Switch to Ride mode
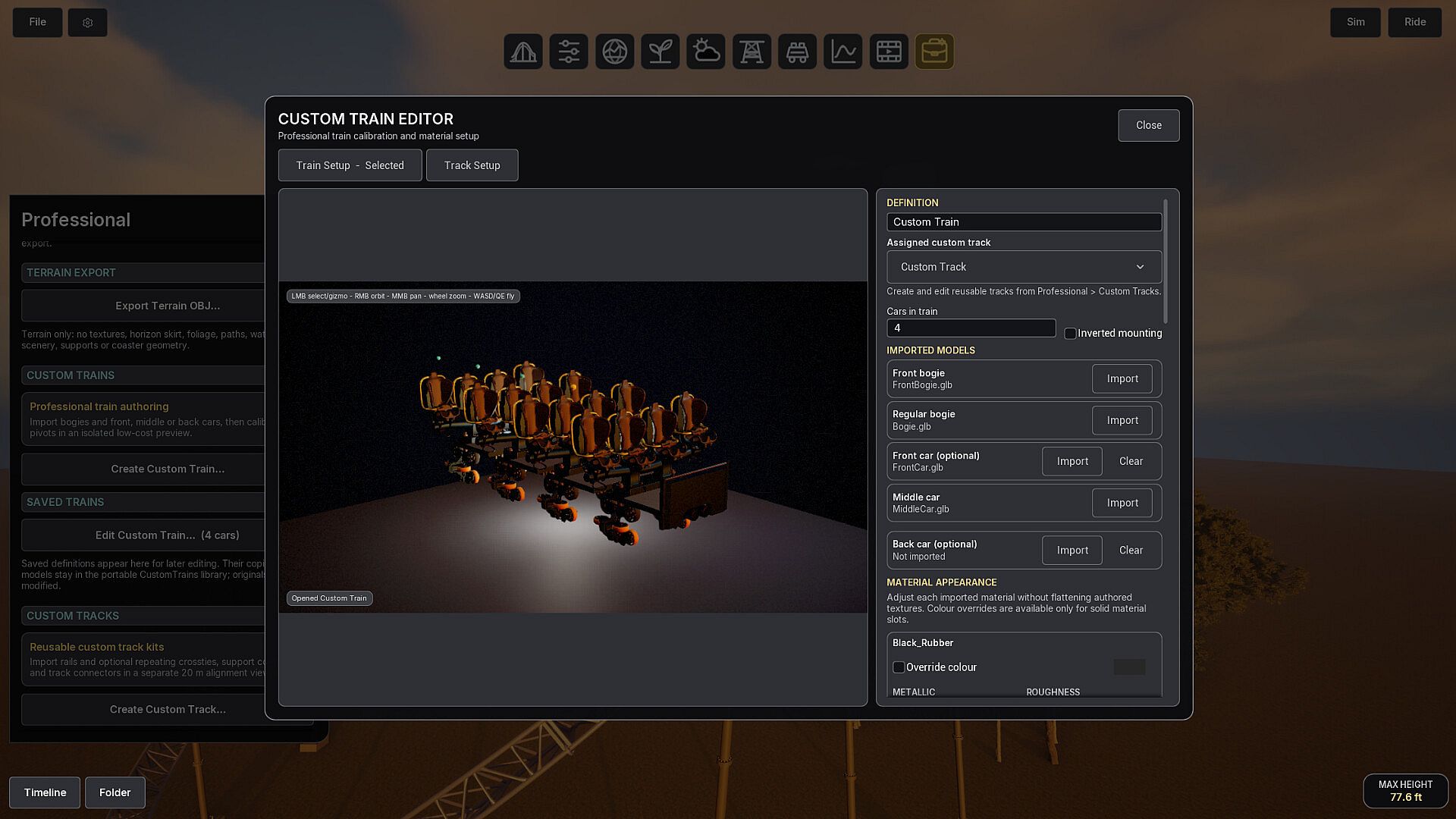1456x819 pixels. [1415, 22]
